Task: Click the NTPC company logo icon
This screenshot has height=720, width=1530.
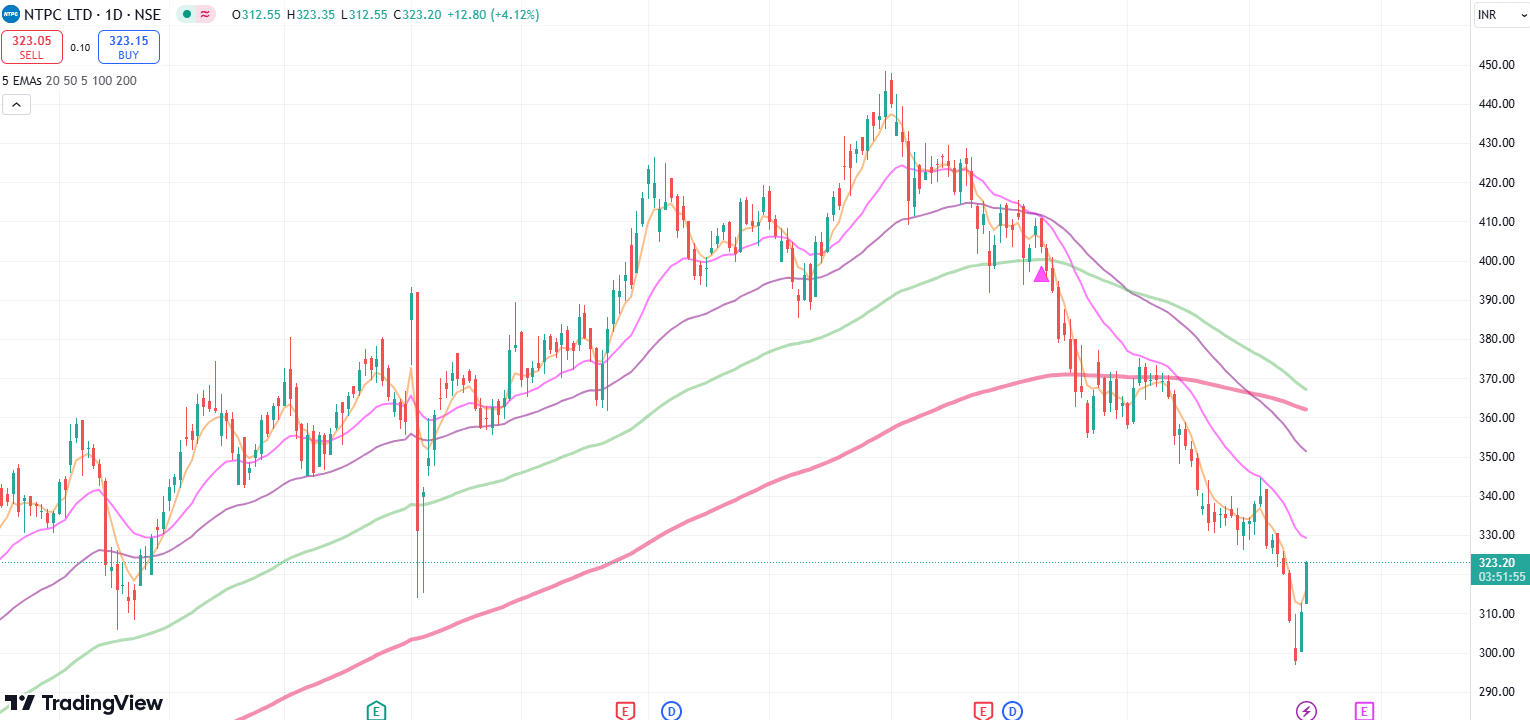Action: [11, 14]
